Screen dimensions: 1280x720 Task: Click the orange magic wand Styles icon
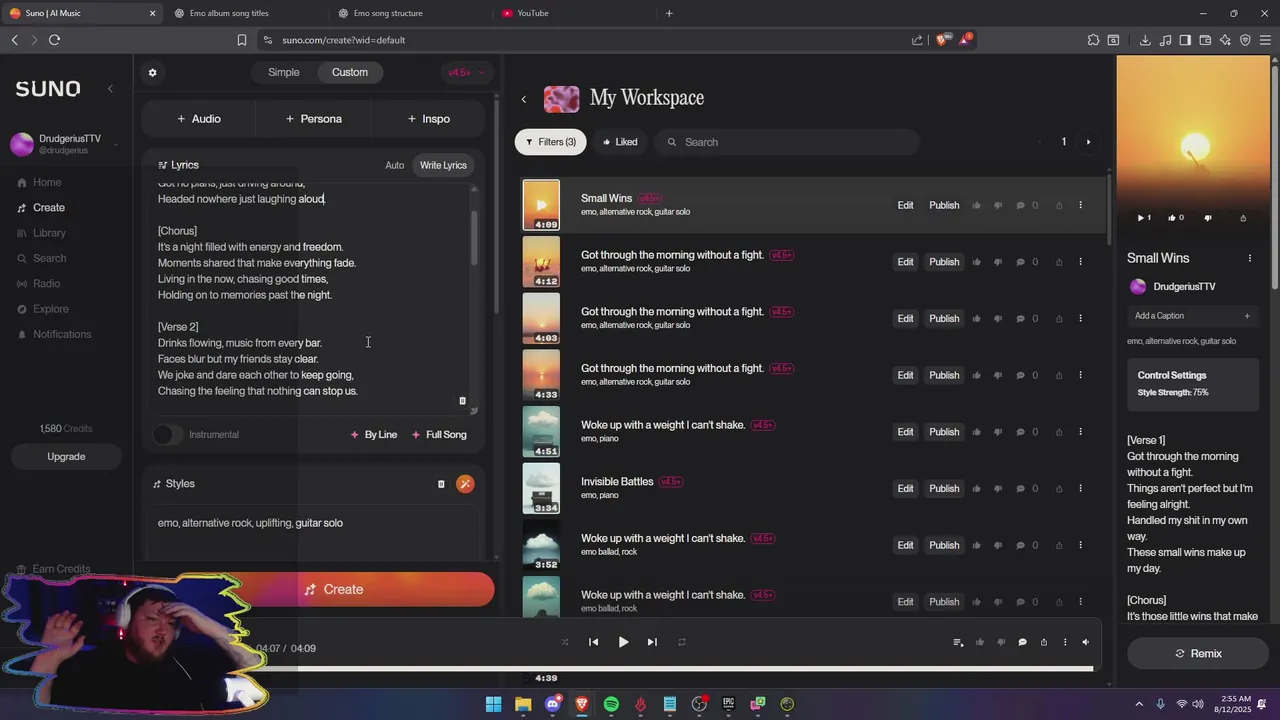(465, 484)
